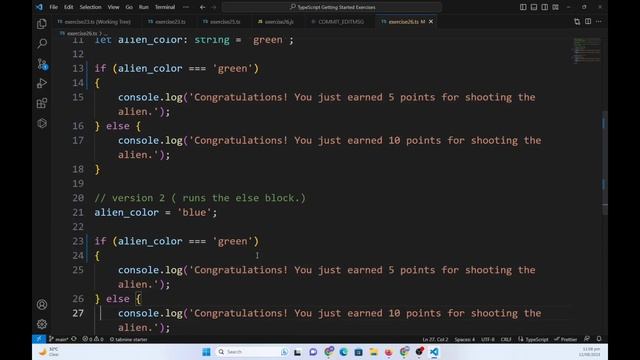Viewport: 640px width, 360px height.
Task: Change the UTF-8 encoding
Action: (488, 339)
